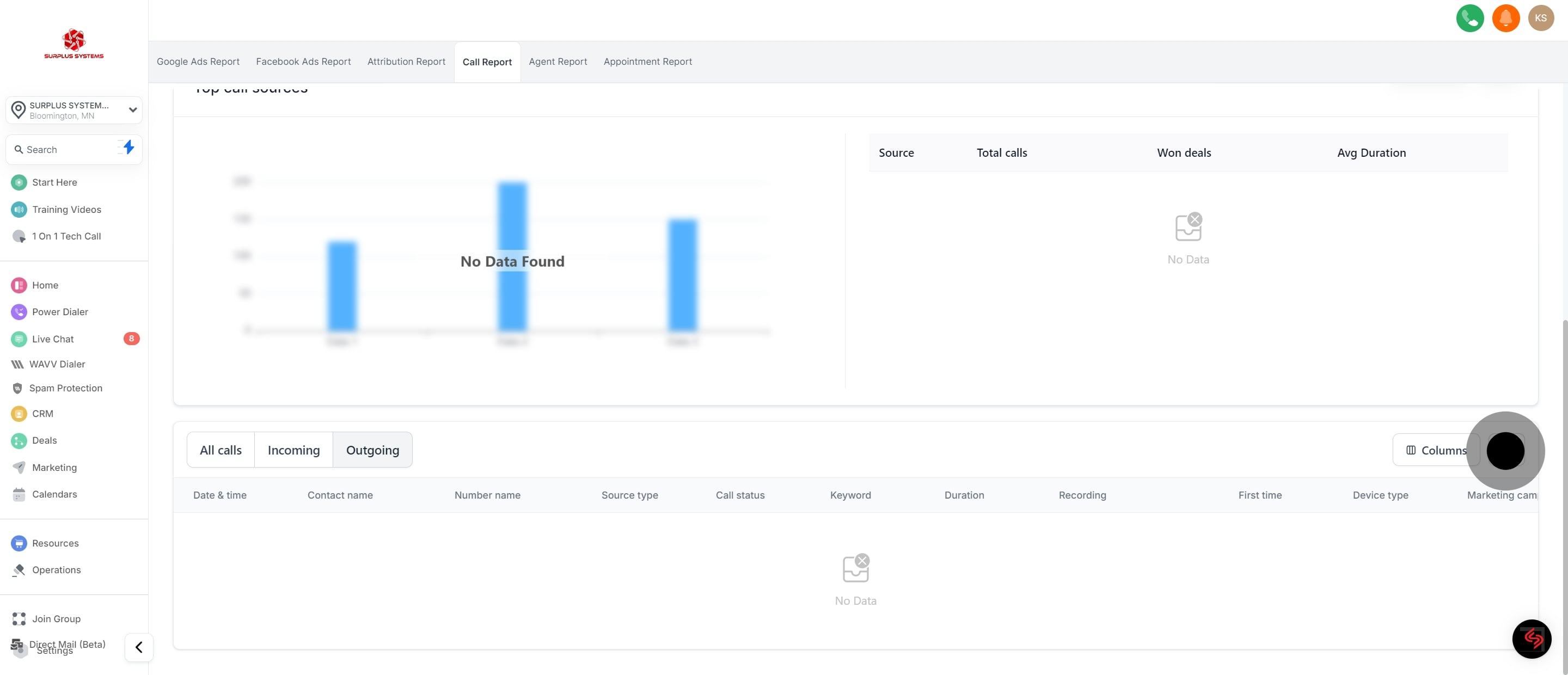
Task: Open Live Chat with 8 unread
Action: 53,339
